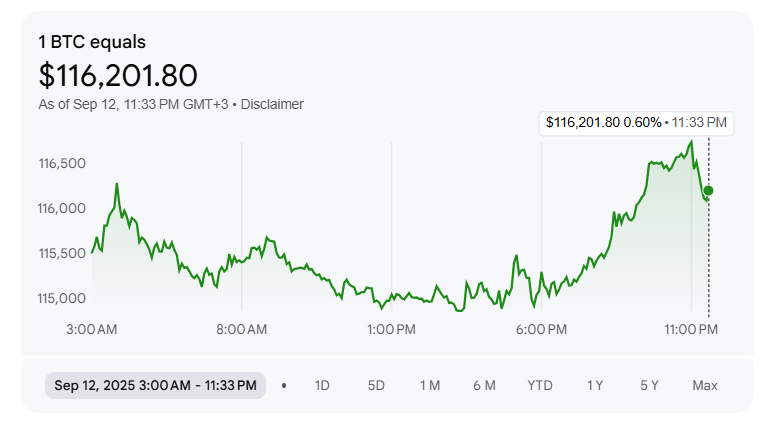Click the 3:00 AM time axis label
This screenshot has width=769, height=436.
(x=92, y=329)
